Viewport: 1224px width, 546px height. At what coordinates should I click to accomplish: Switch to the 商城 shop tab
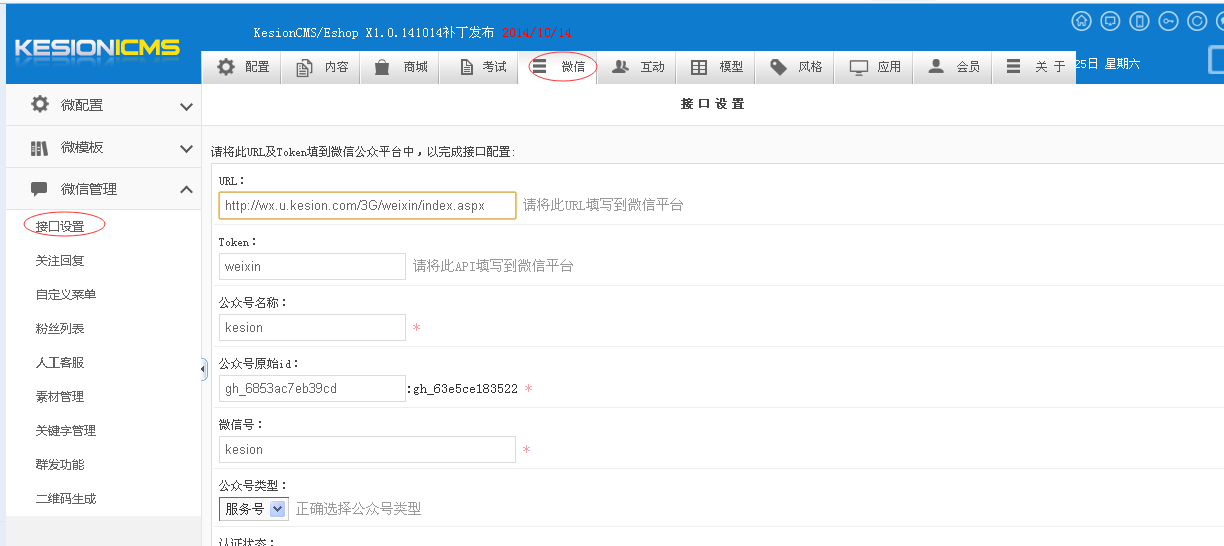coord(400,67)
